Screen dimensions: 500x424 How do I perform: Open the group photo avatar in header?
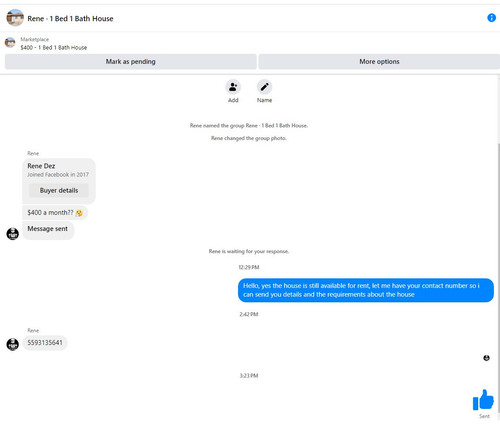pos(15,18)
